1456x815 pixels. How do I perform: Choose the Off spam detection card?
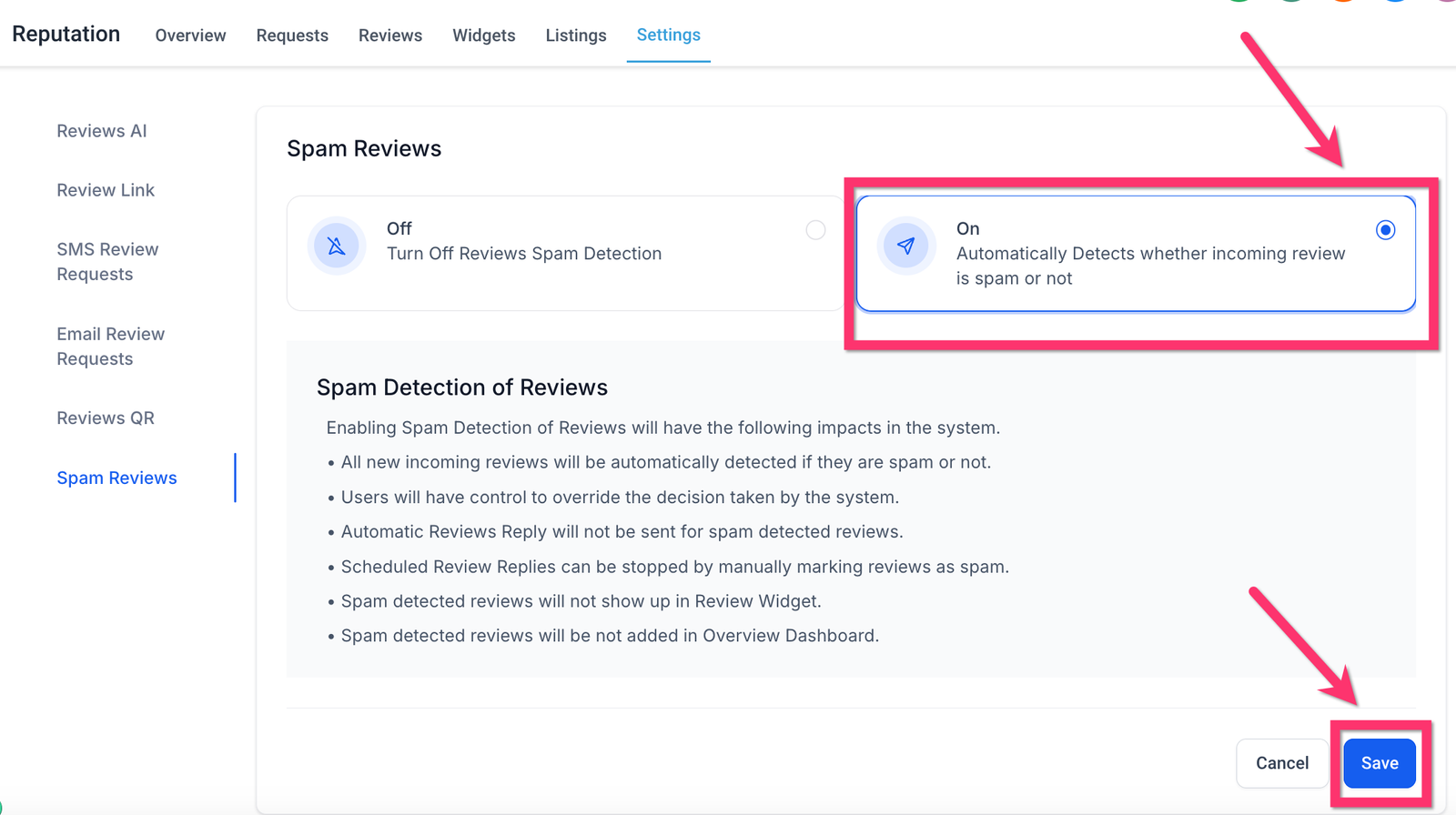564,254
